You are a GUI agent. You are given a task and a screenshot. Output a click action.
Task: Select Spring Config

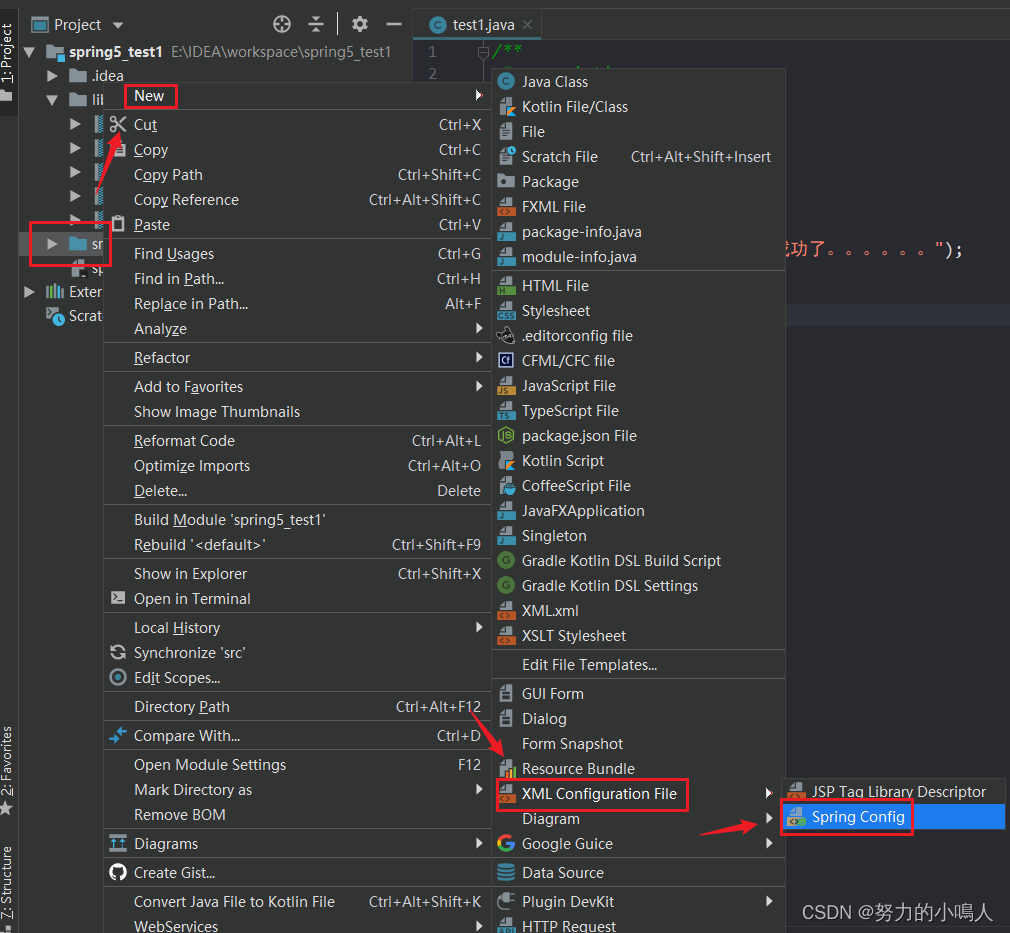point(895,817)
